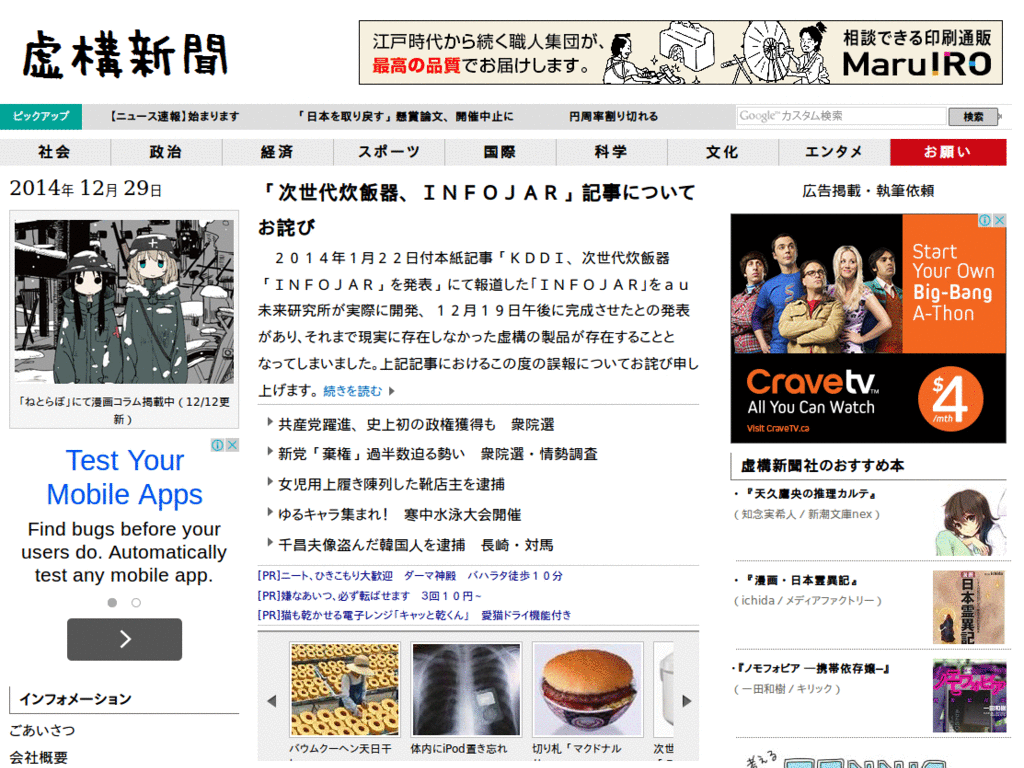The image size is (1024, 768).
Task: Open 『ノモフォビア ―携帯依存嬢―』 book link
Action: 813,669
